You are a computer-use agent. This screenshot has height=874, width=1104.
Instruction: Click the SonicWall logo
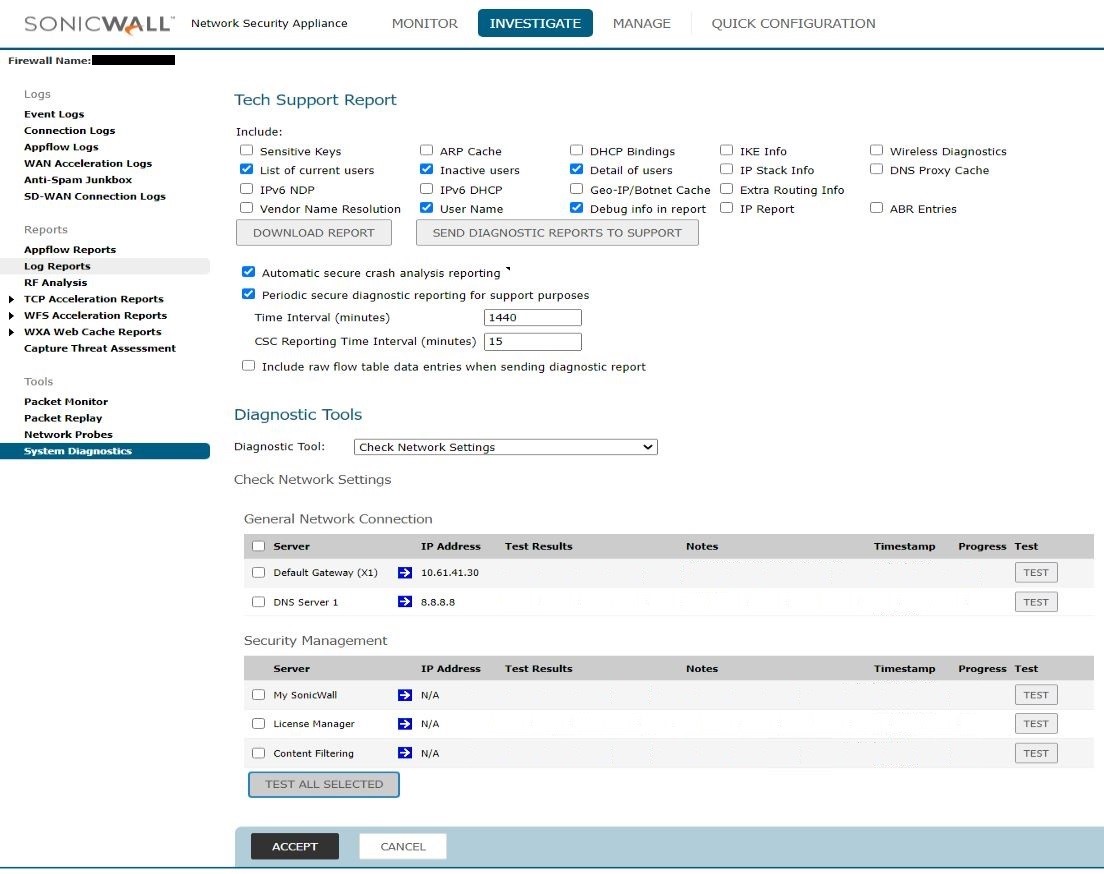(x=98, y=24)
